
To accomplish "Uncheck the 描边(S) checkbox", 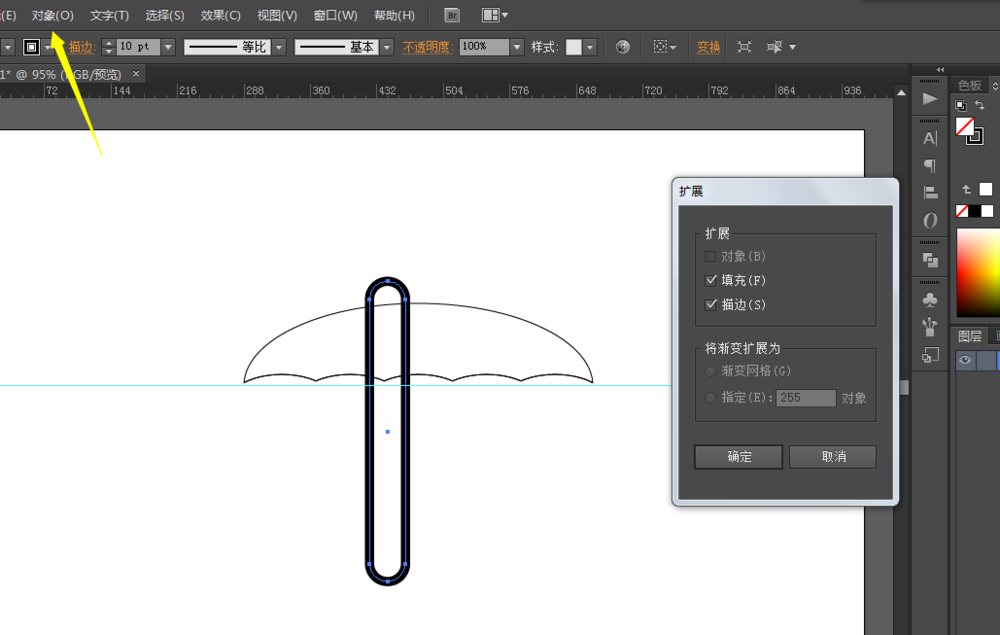I will pos(711,305).
